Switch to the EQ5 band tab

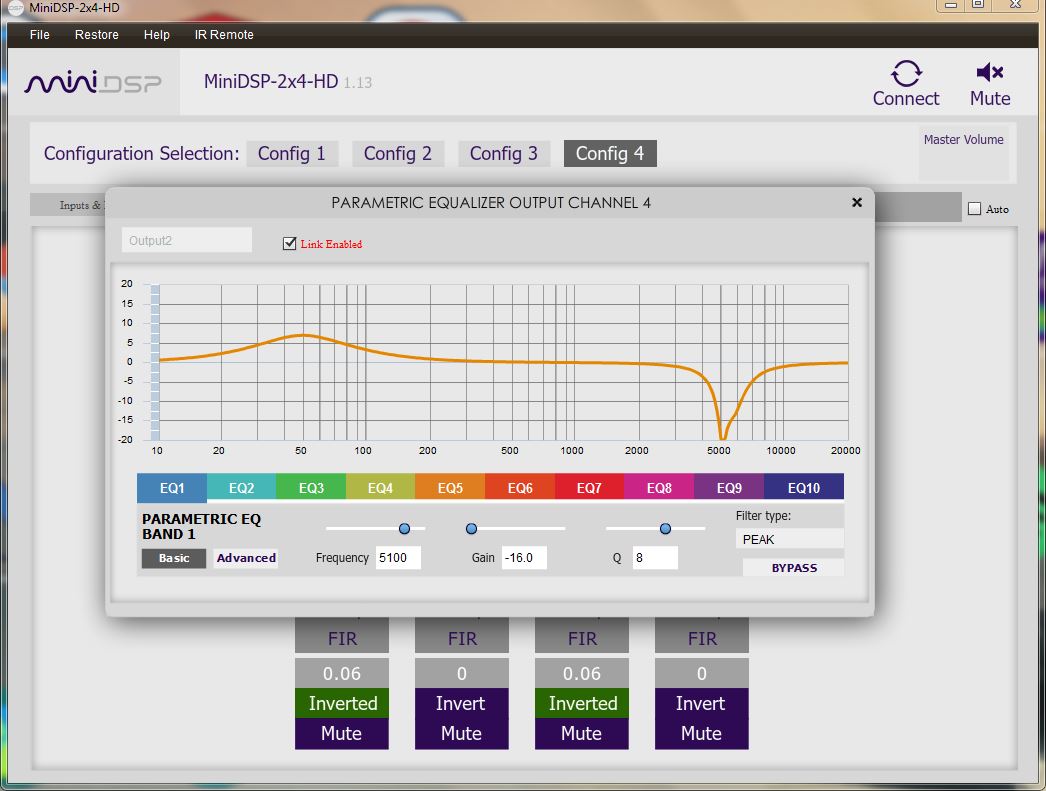450,488
